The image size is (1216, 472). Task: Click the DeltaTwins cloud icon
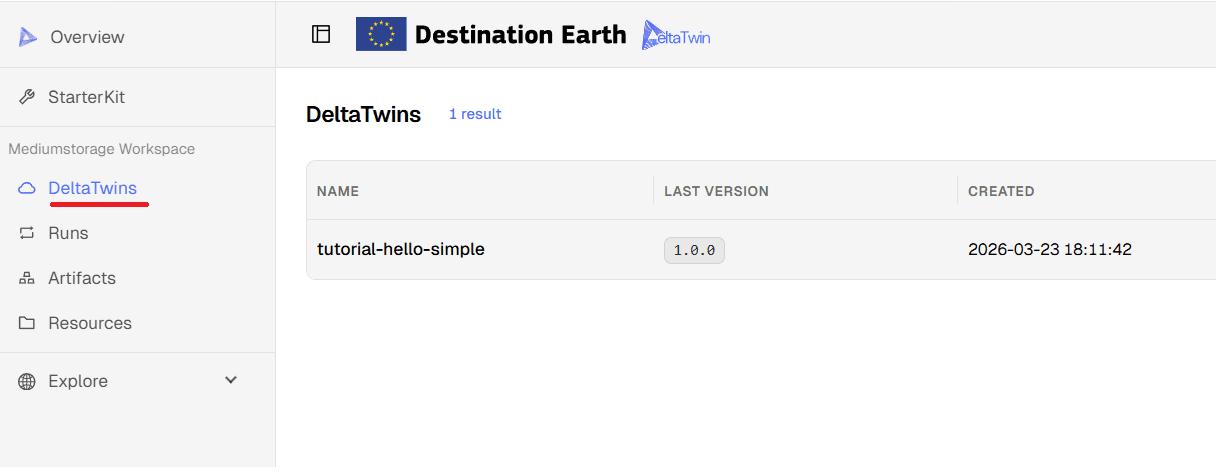[27, 188]
